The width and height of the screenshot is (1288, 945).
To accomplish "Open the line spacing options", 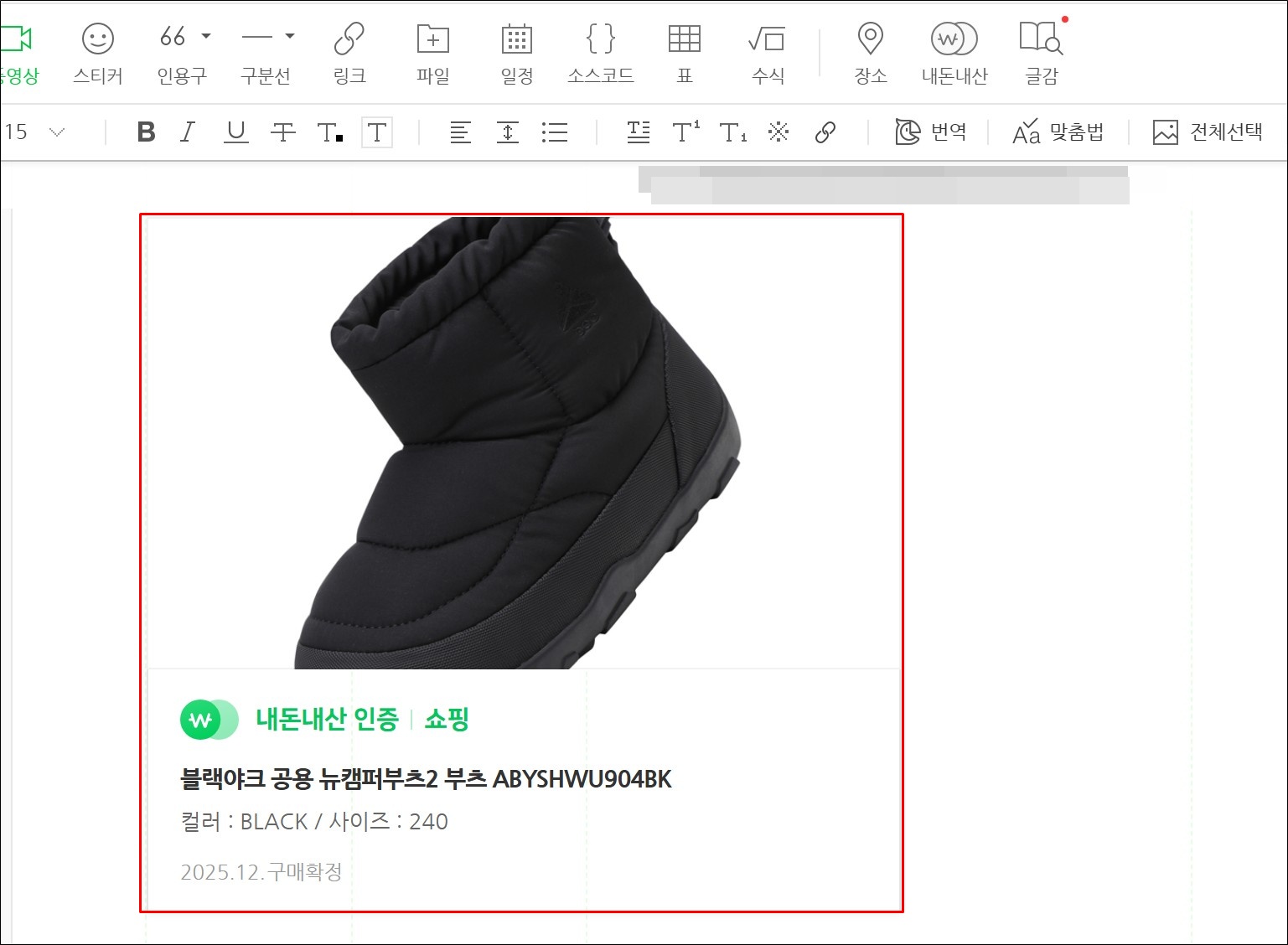I will 508,132.
